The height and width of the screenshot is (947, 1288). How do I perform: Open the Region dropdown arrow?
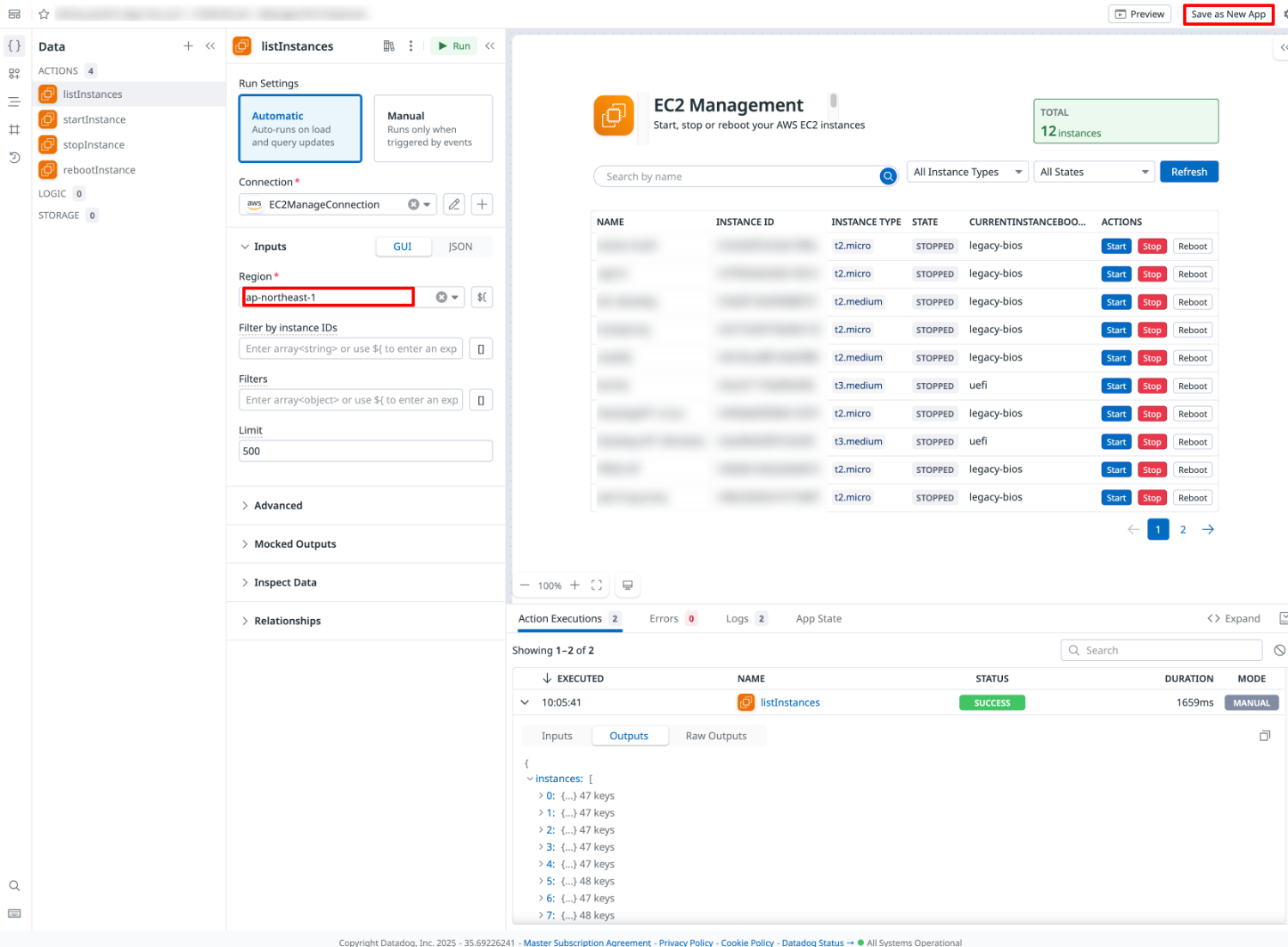[455, 297]
